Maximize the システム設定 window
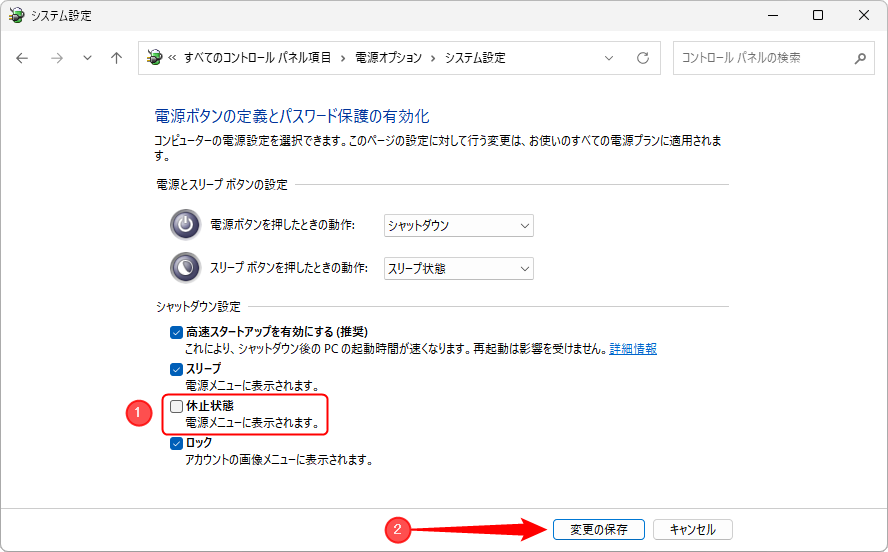This screenshot has width=888, height=552. pos(818,15)
